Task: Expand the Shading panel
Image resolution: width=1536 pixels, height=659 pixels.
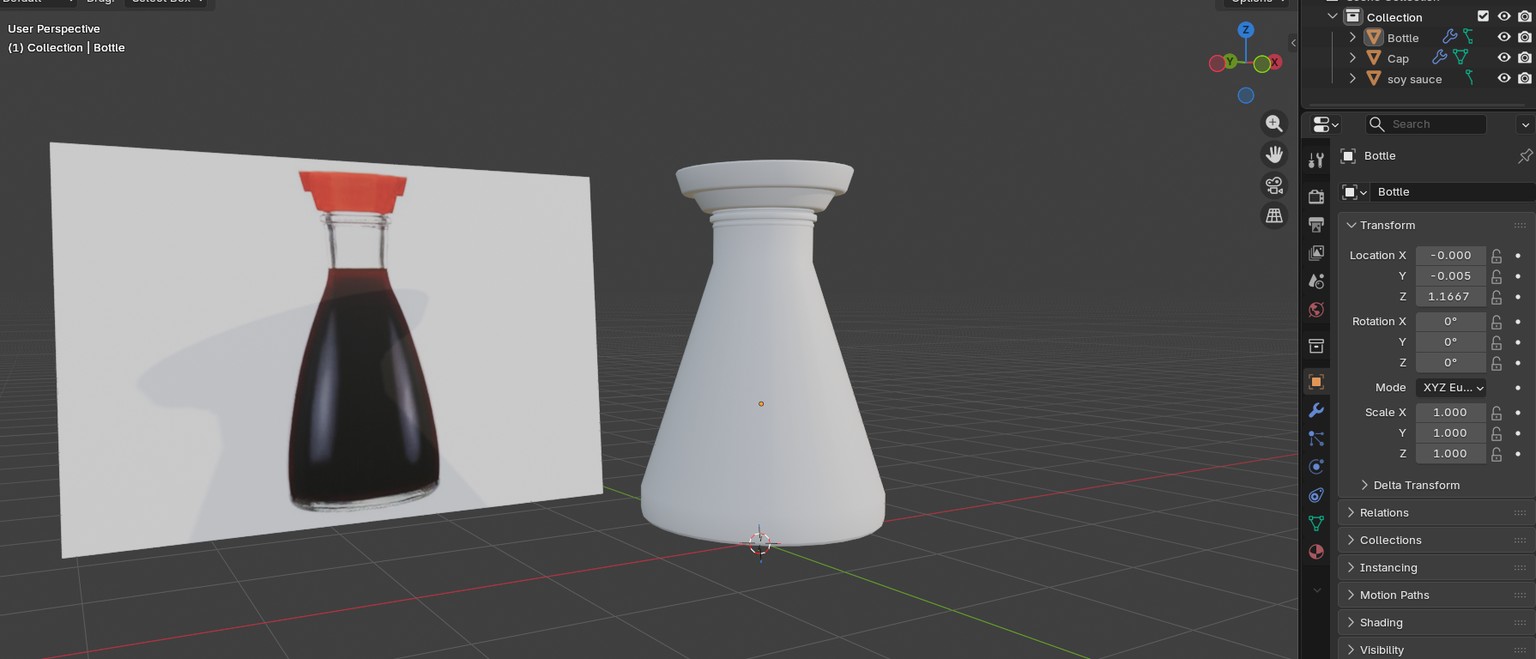Action: click(x=1351, y=623)
